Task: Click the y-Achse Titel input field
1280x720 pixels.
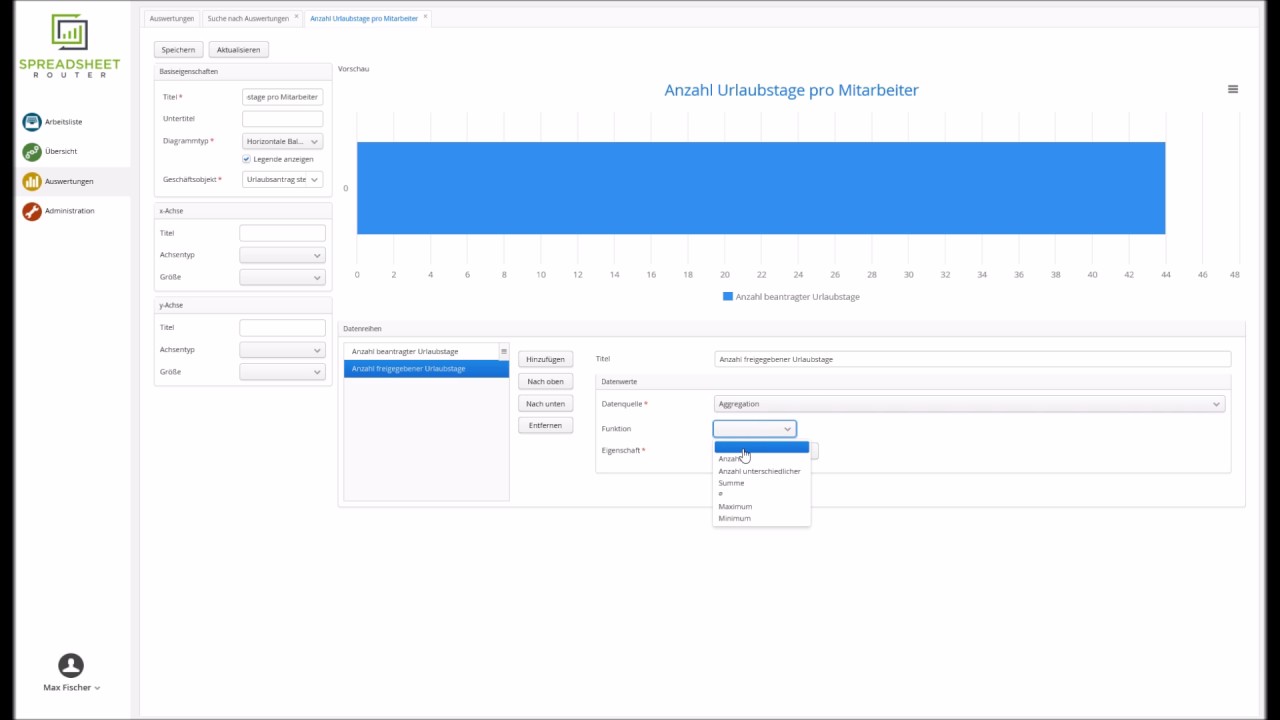Action: 282,328
